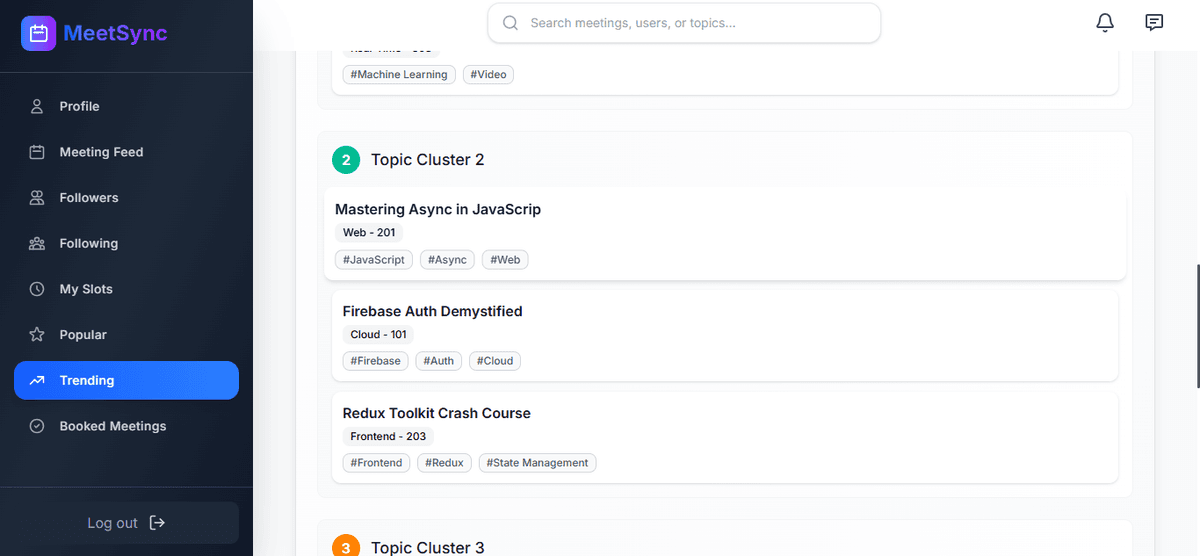The image size is (1200, 556).
Task: Go to the Followers page
Action: pyautogui.click(x=88, y=198)
